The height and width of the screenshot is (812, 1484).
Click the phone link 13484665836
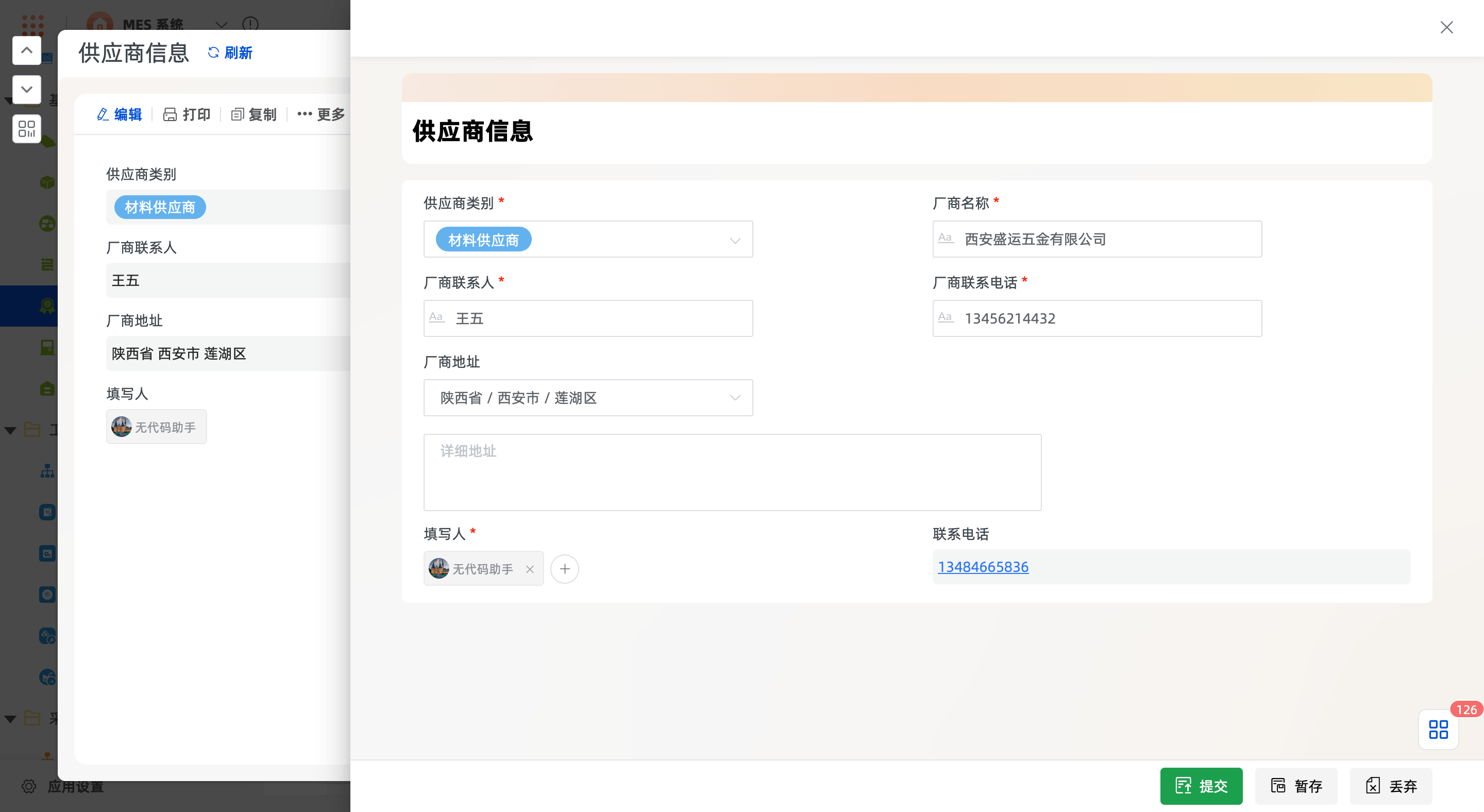[983, 567]
